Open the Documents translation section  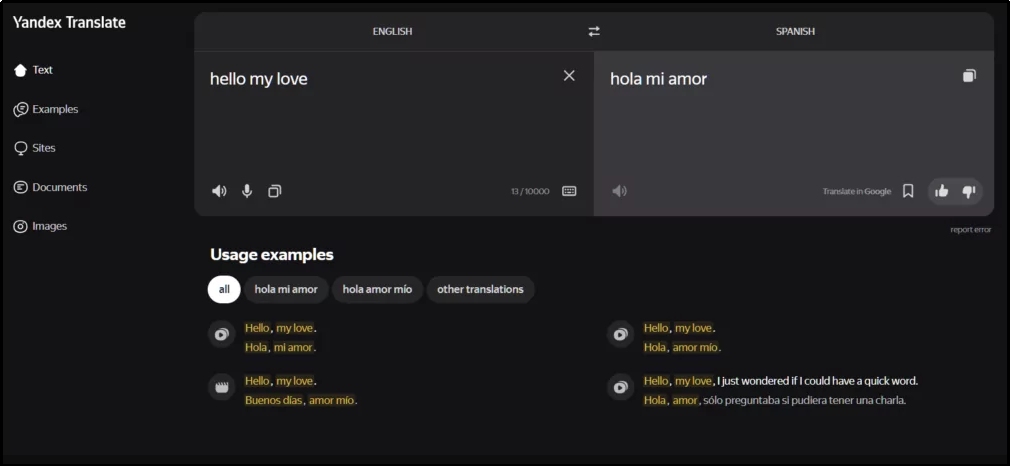click(59, 187)
